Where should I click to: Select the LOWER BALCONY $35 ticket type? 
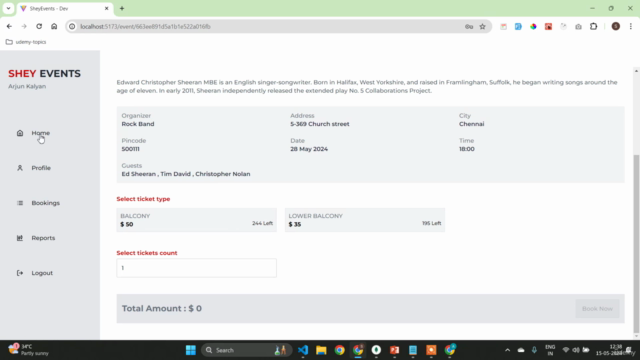point(365,220)
